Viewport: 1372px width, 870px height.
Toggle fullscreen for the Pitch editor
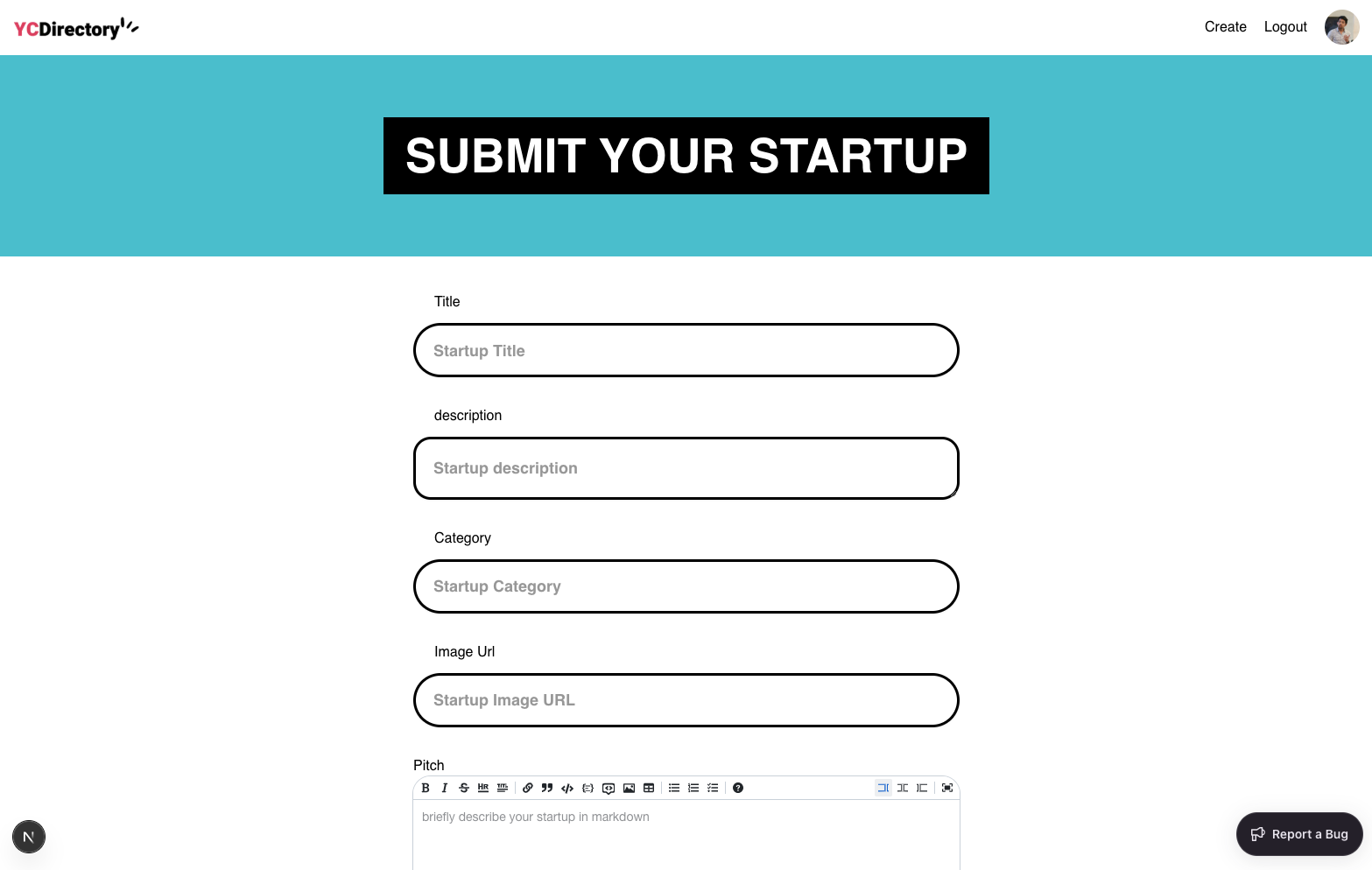pyautogui.click(x=947, y=788)
